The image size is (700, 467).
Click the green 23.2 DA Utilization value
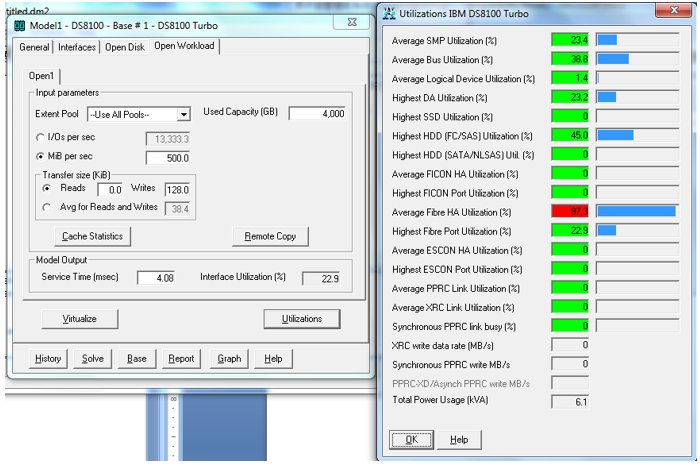(x=570, y=97)
